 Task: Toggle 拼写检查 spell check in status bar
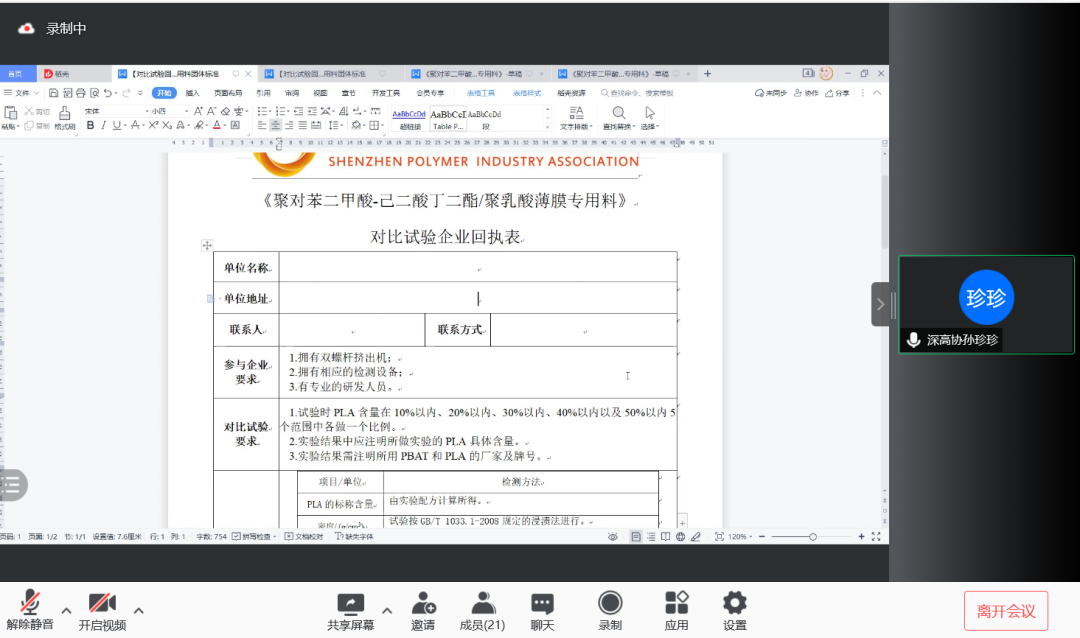[x=252, y=537]
